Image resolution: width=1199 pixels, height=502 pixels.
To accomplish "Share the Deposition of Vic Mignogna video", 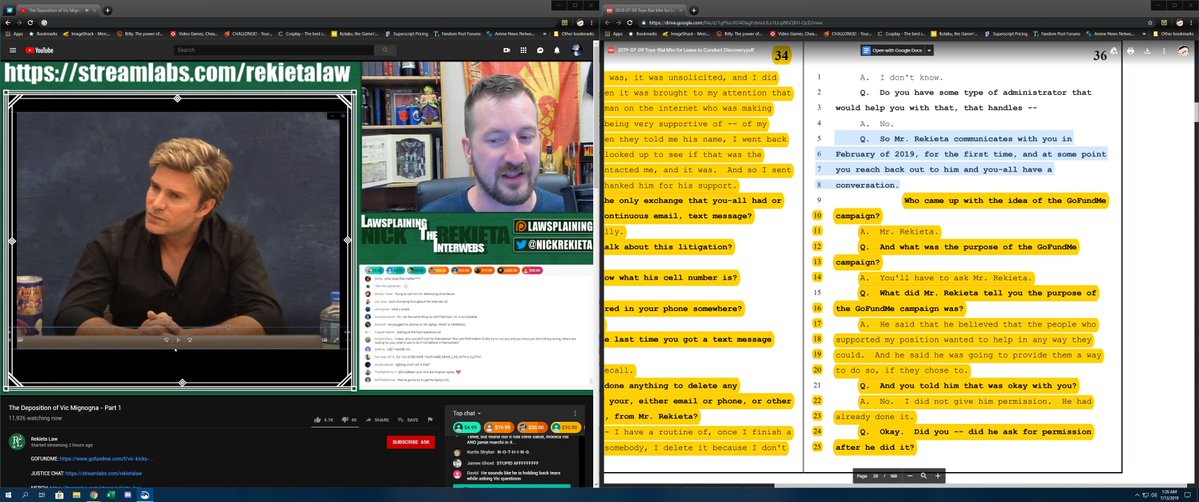I will (377, 419).
